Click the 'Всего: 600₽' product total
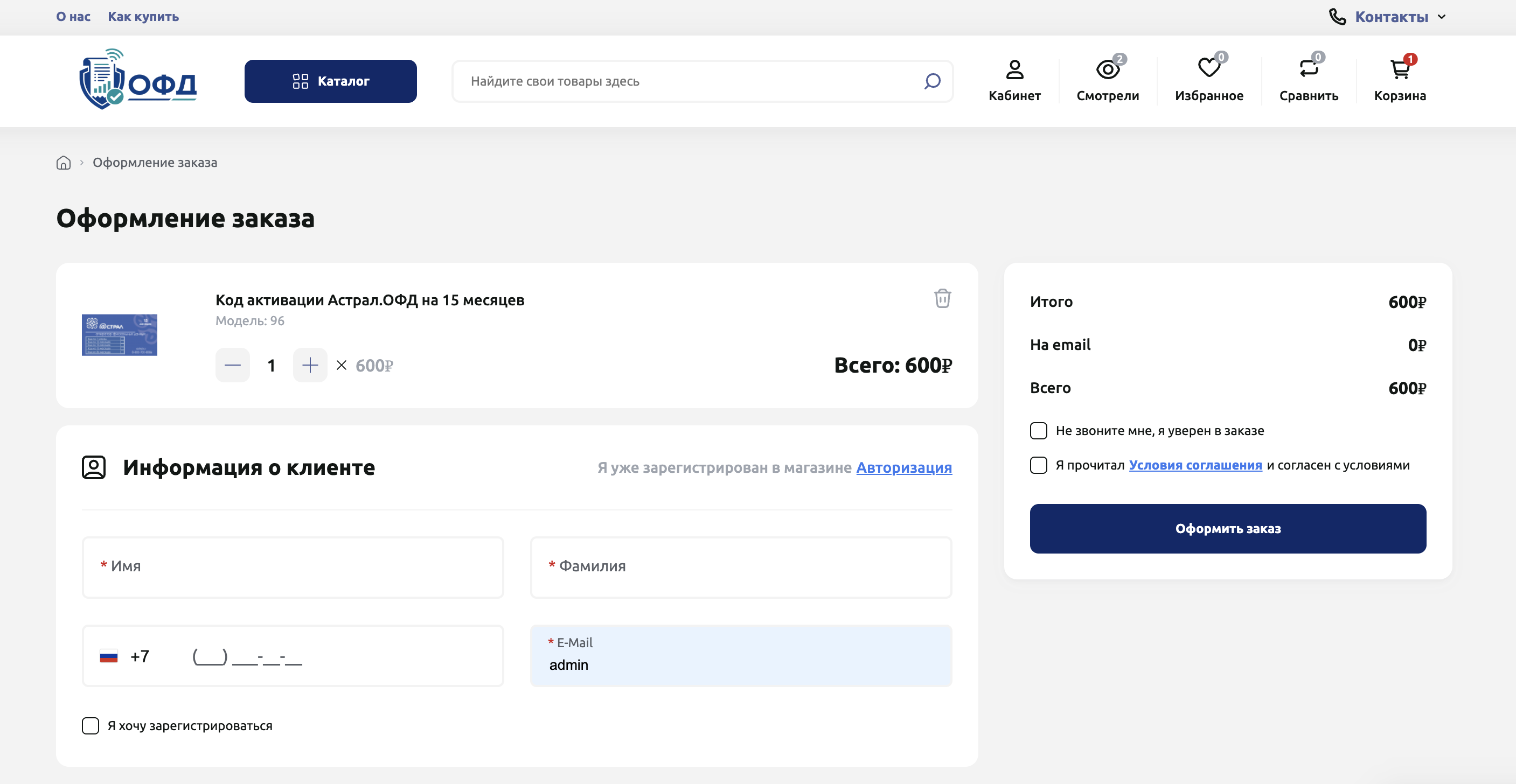The height and width of the screenshot is (784, 1516). 893,365
